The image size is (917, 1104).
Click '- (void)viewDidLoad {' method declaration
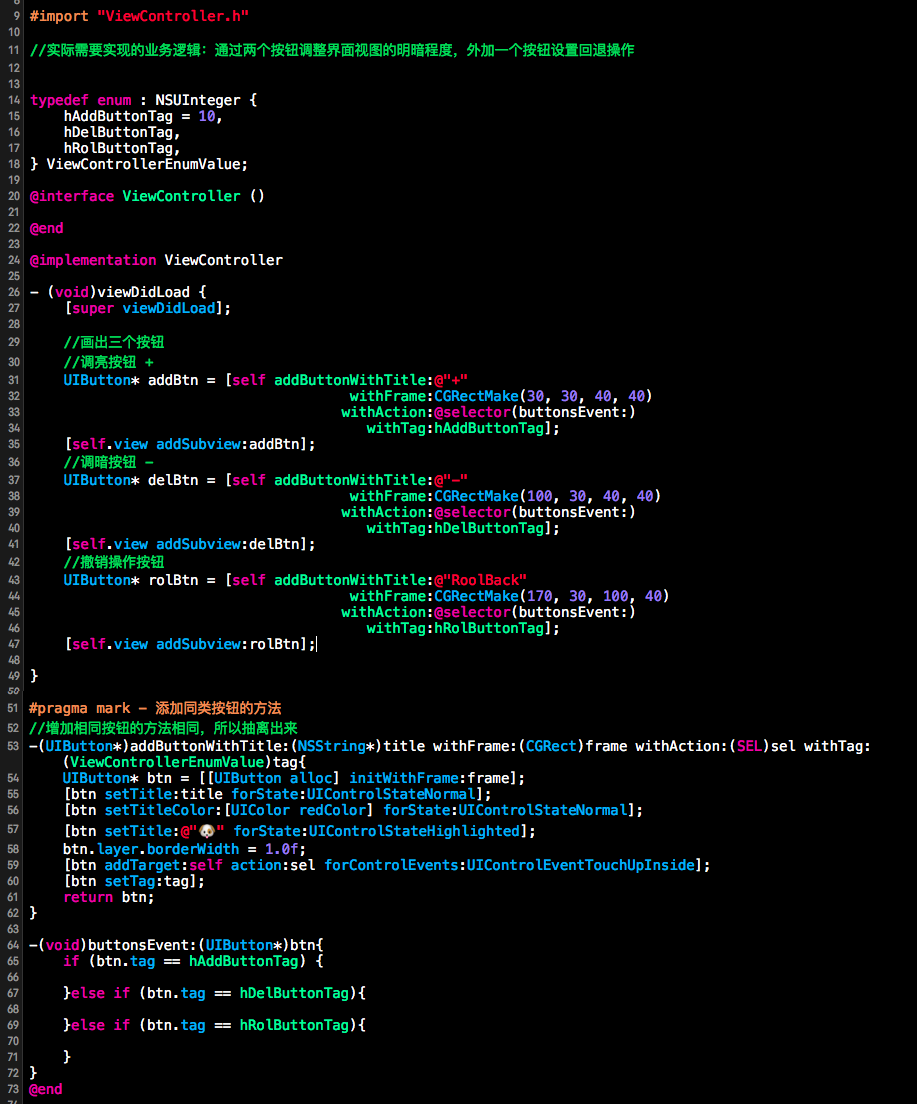point(118,291)
